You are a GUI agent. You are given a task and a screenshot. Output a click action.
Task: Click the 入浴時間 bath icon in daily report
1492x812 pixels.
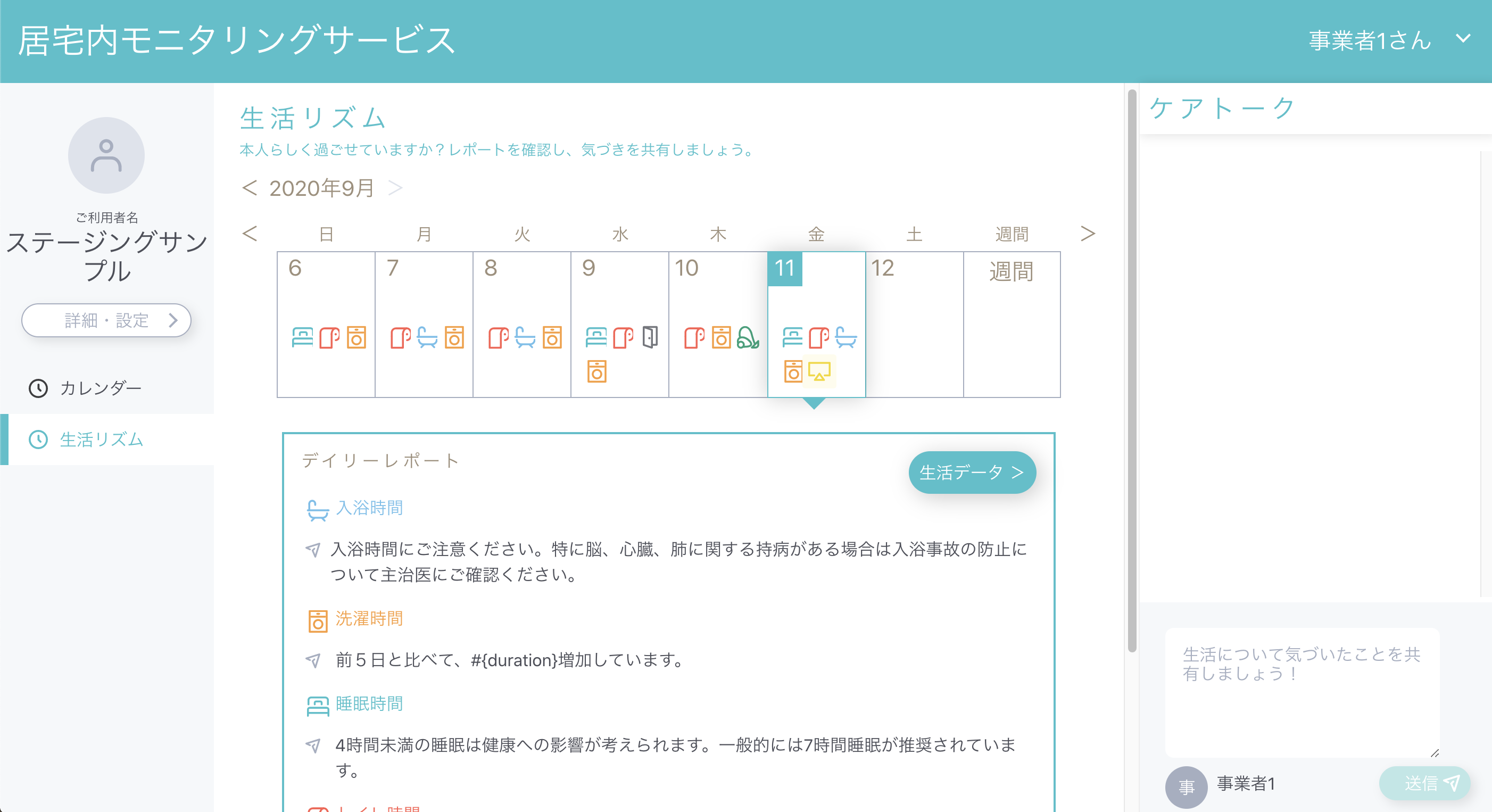(318, 510)
